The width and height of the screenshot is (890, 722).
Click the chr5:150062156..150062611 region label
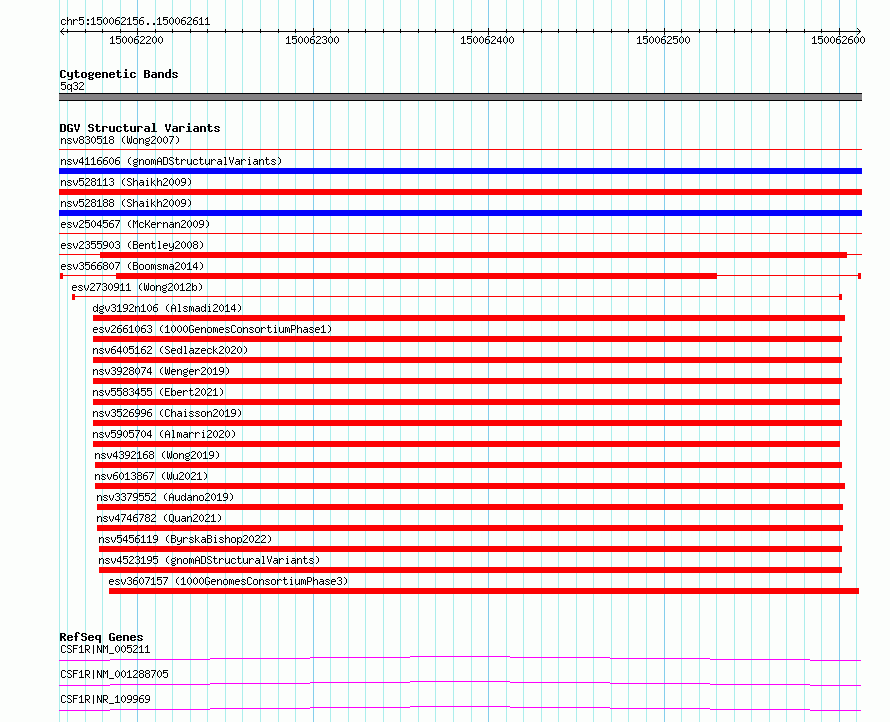tap(135, 21)
